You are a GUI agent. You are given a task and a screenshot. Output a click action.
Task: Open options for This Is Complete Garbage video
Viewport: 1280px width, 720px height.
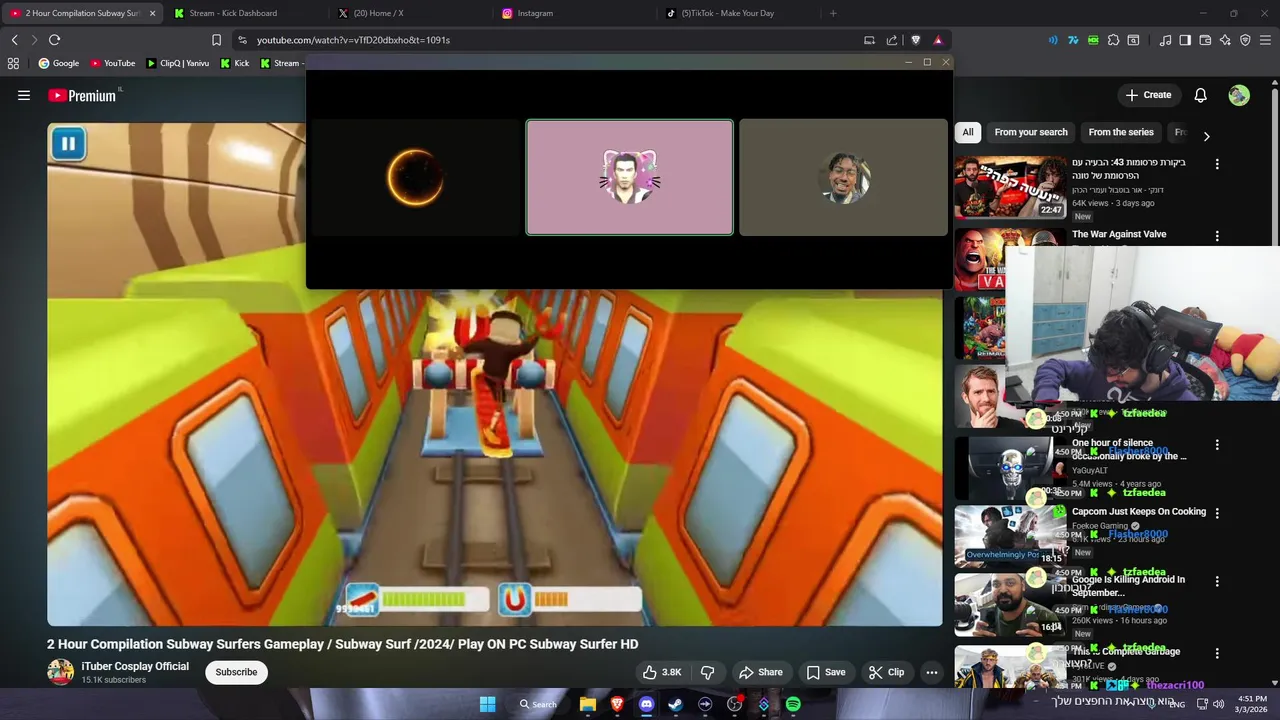click(x=1217, y=653)
